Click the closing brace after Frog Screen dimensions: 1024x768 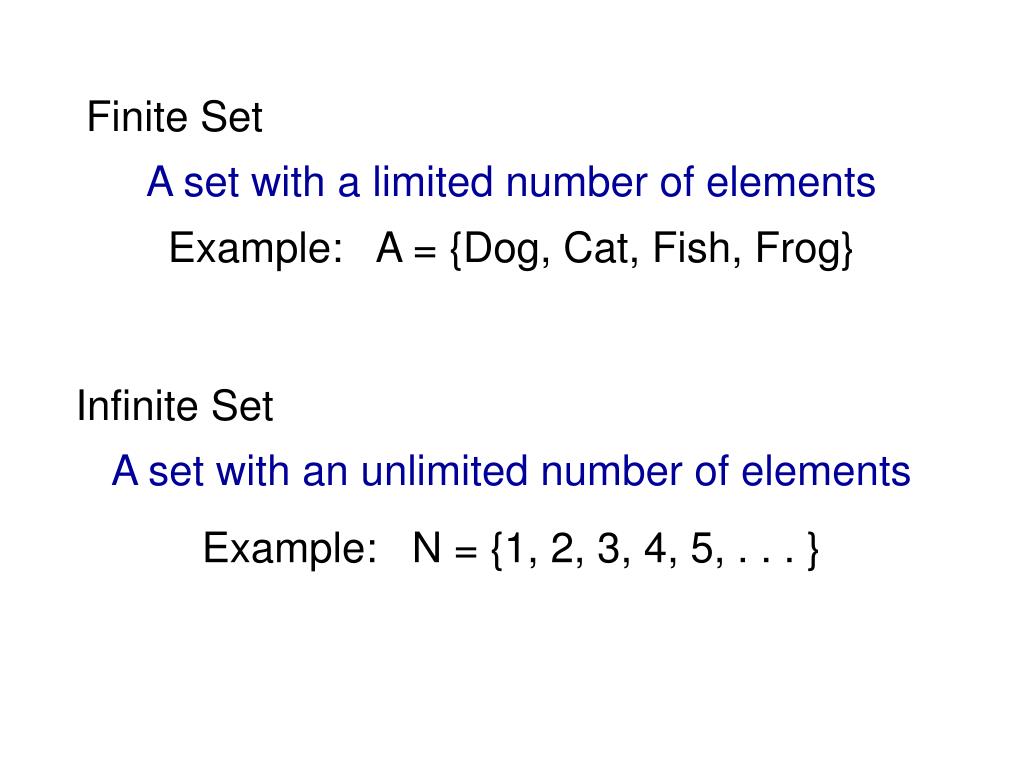pos(847,249)
